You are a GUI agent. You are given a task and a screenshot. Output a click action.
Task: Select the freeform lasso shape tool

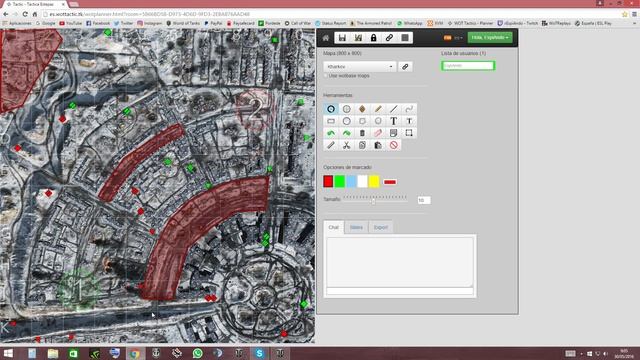point(378,121)
